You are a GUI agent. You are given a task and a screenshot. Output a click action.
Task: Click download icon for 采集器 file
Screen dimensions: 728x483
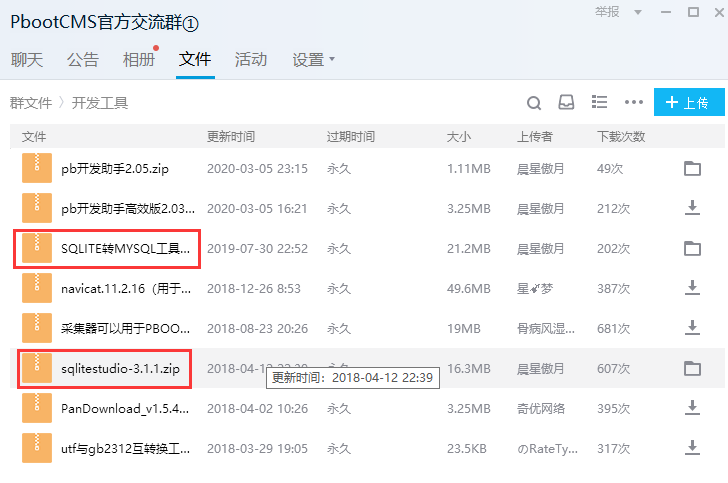tap(692, 328)
